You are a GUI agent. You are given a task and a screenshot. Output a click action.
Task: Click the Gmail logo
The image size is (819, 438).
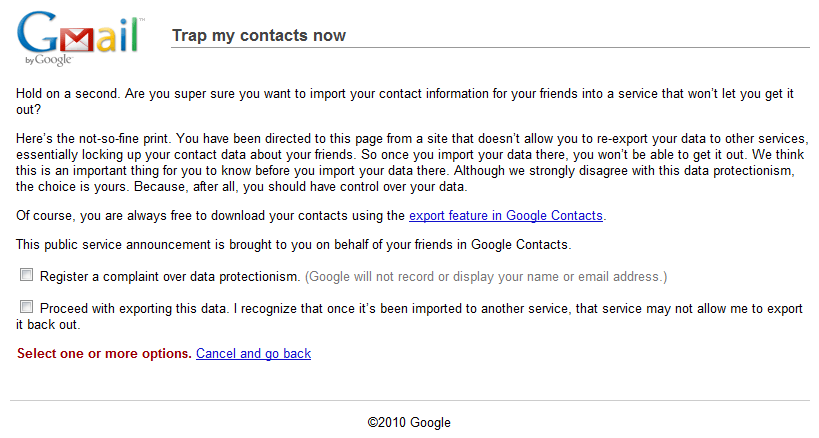point(78,36)
